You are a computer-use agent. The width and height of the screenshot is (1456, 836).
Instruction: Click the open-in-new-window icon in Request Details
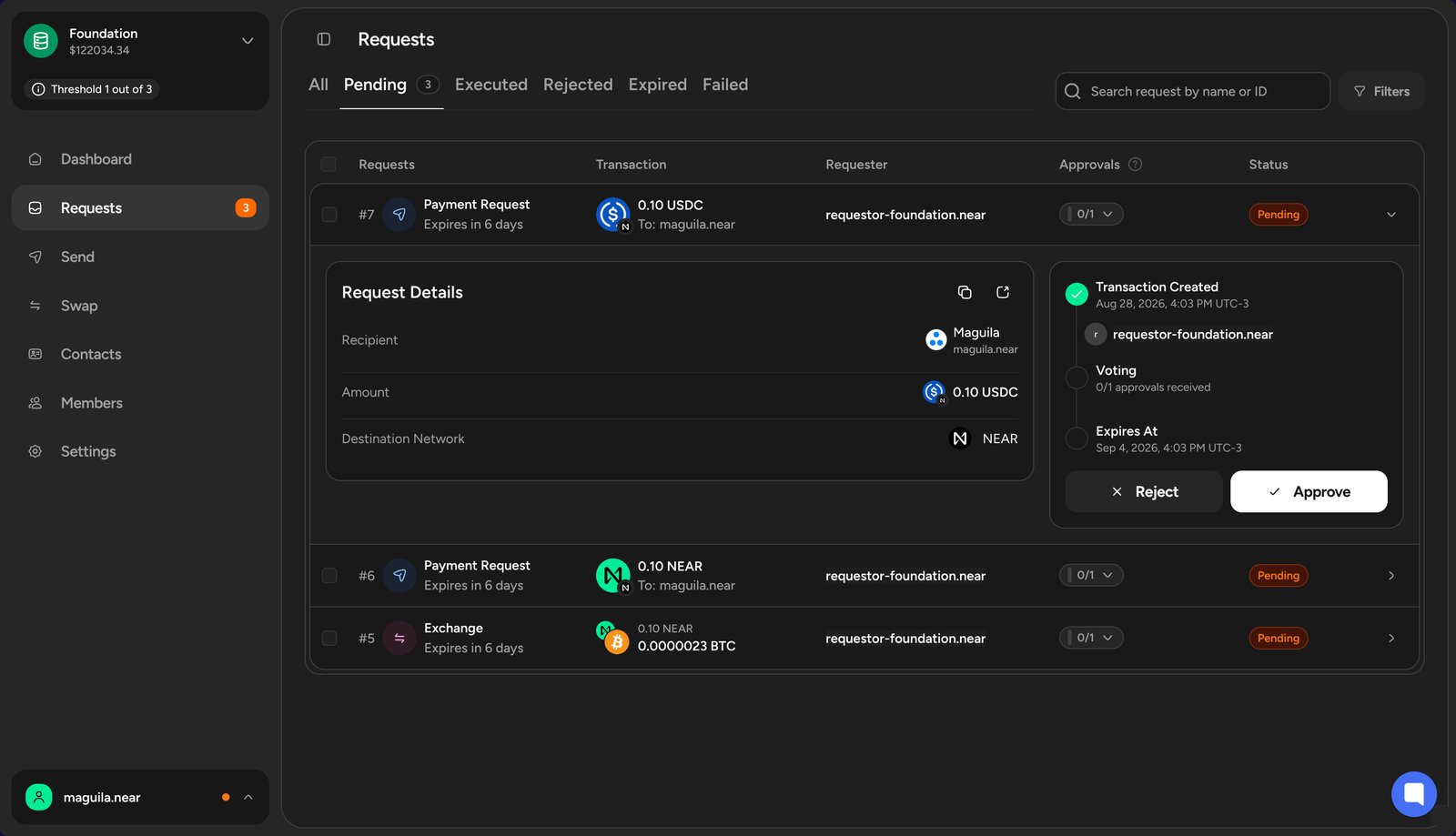click(1003, 292)
